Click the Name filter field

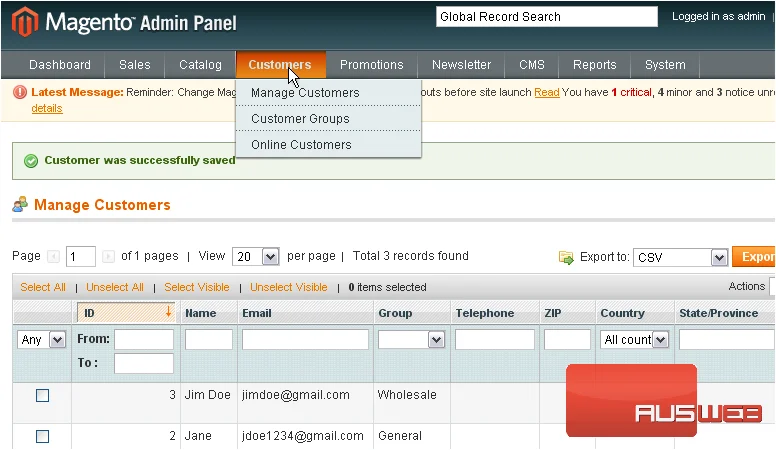[209, 340]
